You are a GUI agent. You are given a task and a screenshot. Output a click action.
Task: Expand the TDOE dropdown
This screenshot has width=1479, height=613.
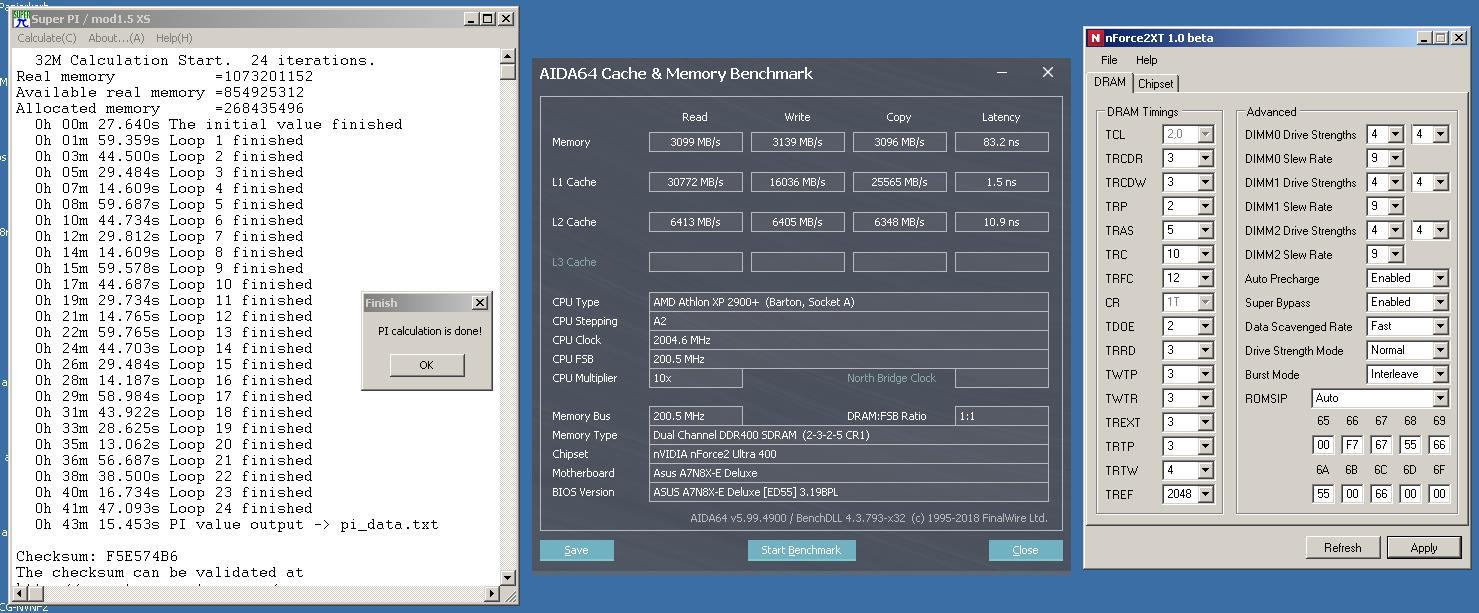pos(1205,326)
